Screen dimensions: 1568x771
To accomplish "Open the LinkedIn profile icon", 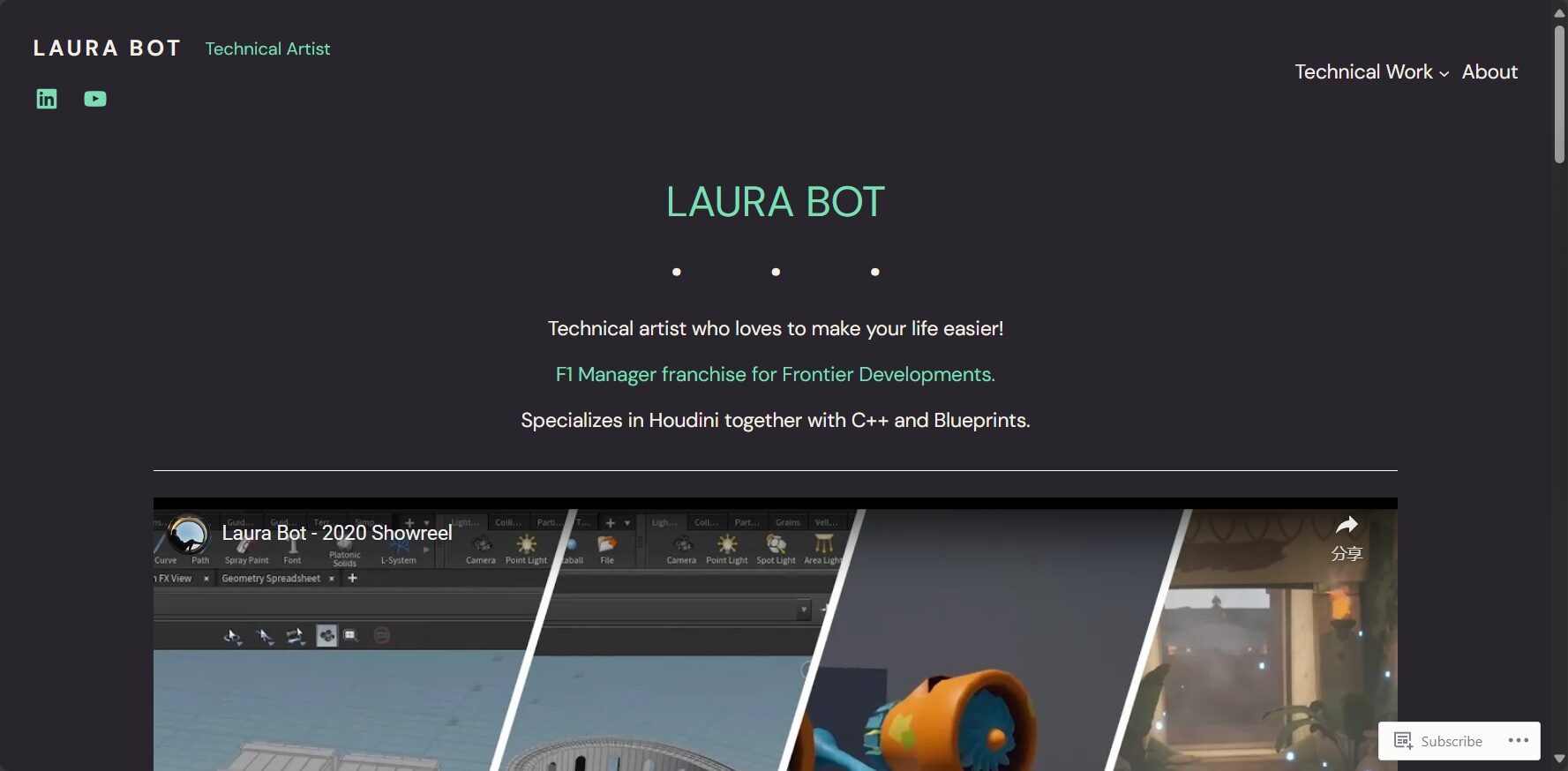I will (x=47, y=99).
